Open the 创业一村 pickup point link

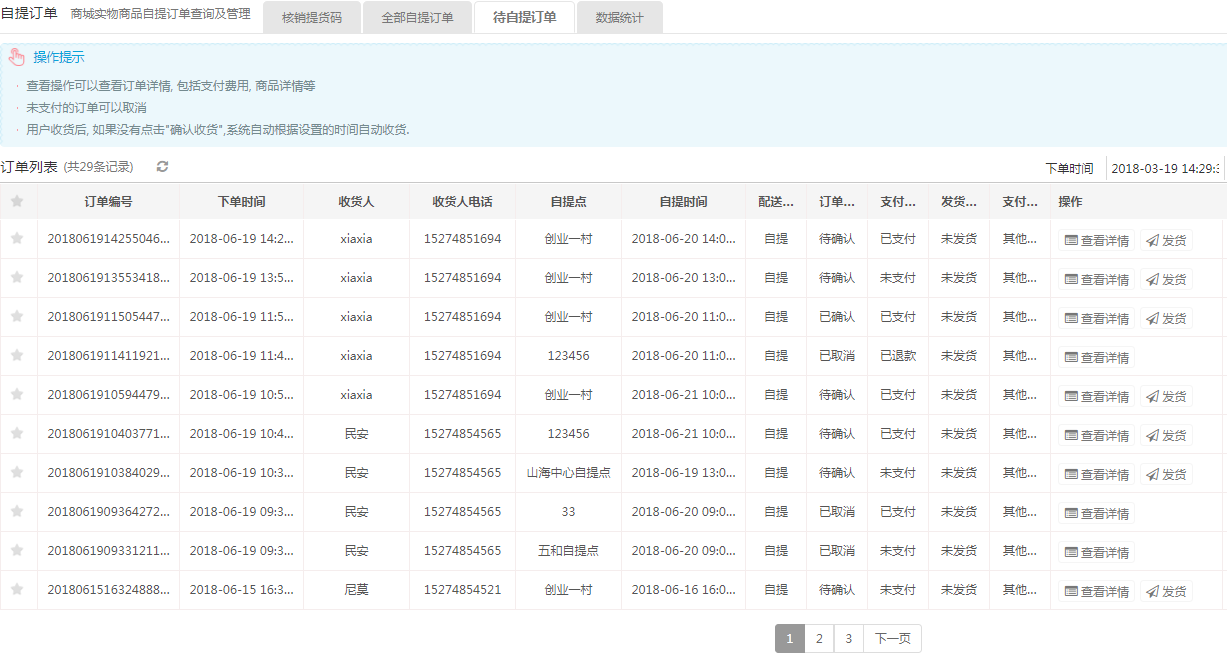[568, 240]
